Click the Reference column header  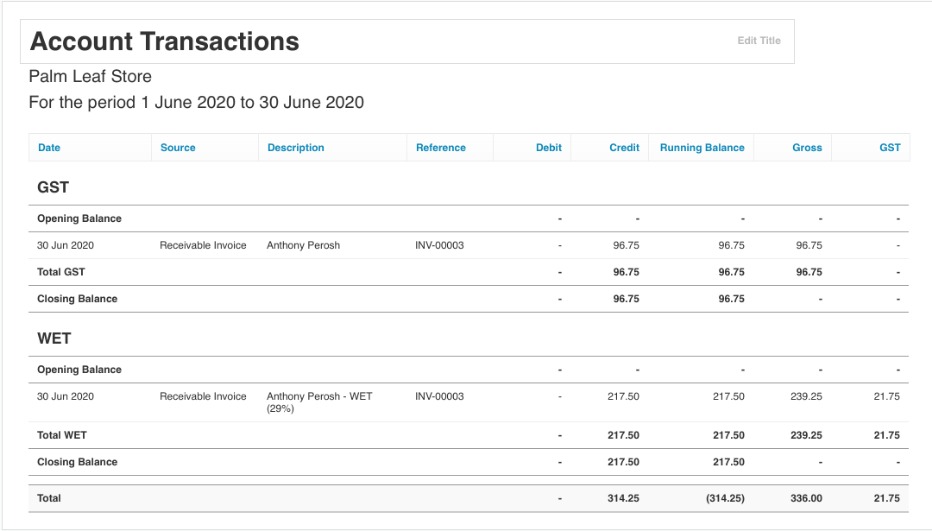441,148
